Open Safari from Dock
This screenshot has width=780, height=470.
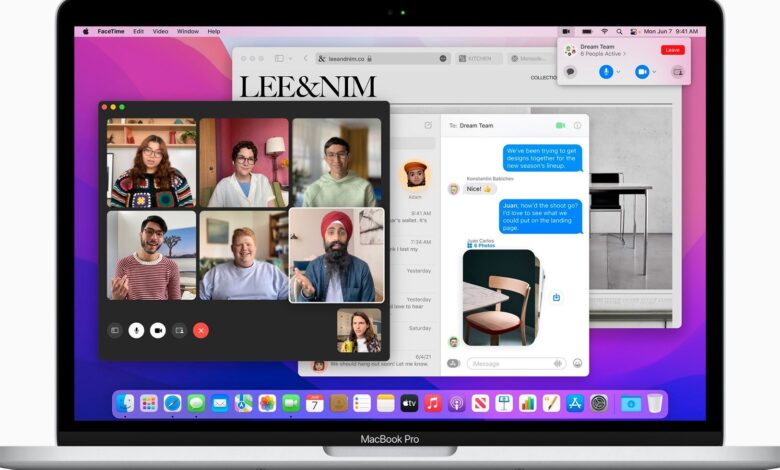coord(173,403)
